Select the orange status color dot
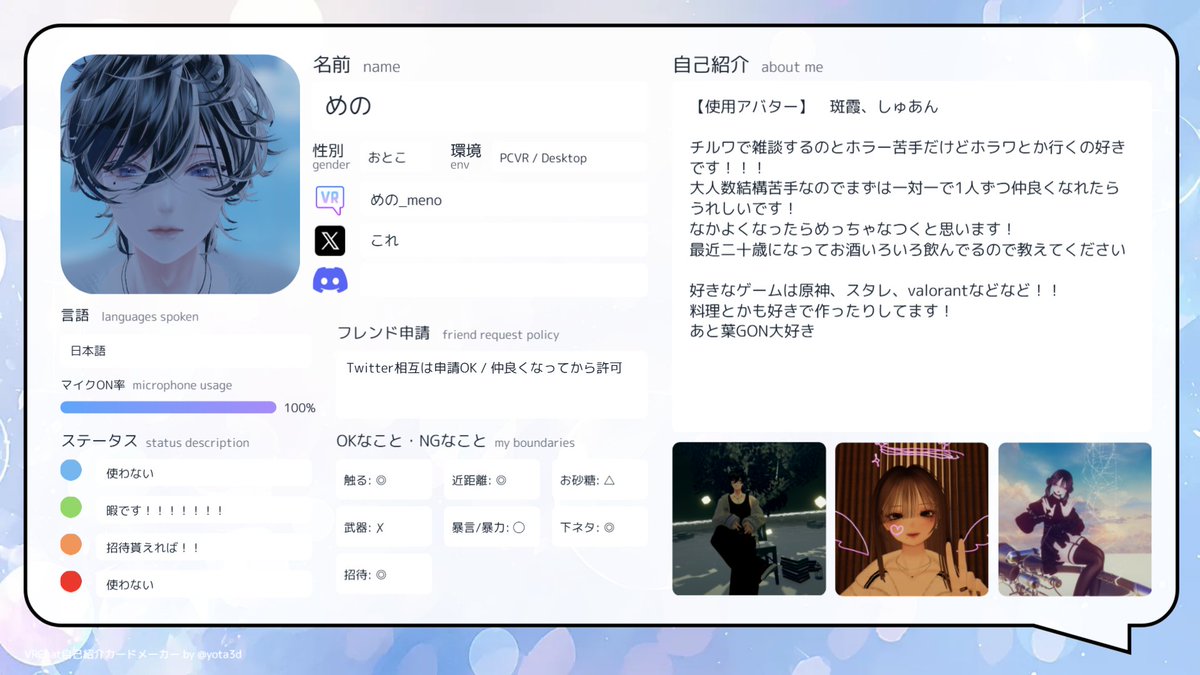The height and width of the screenshot is (675, 1200). pyautogui.click(x=71, y=545)
